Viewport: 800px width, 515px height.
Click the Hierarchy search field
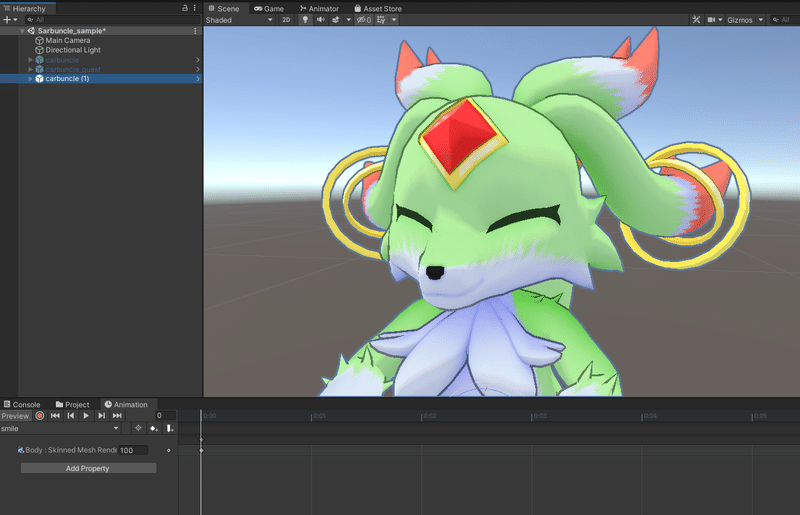coord(112,19)
